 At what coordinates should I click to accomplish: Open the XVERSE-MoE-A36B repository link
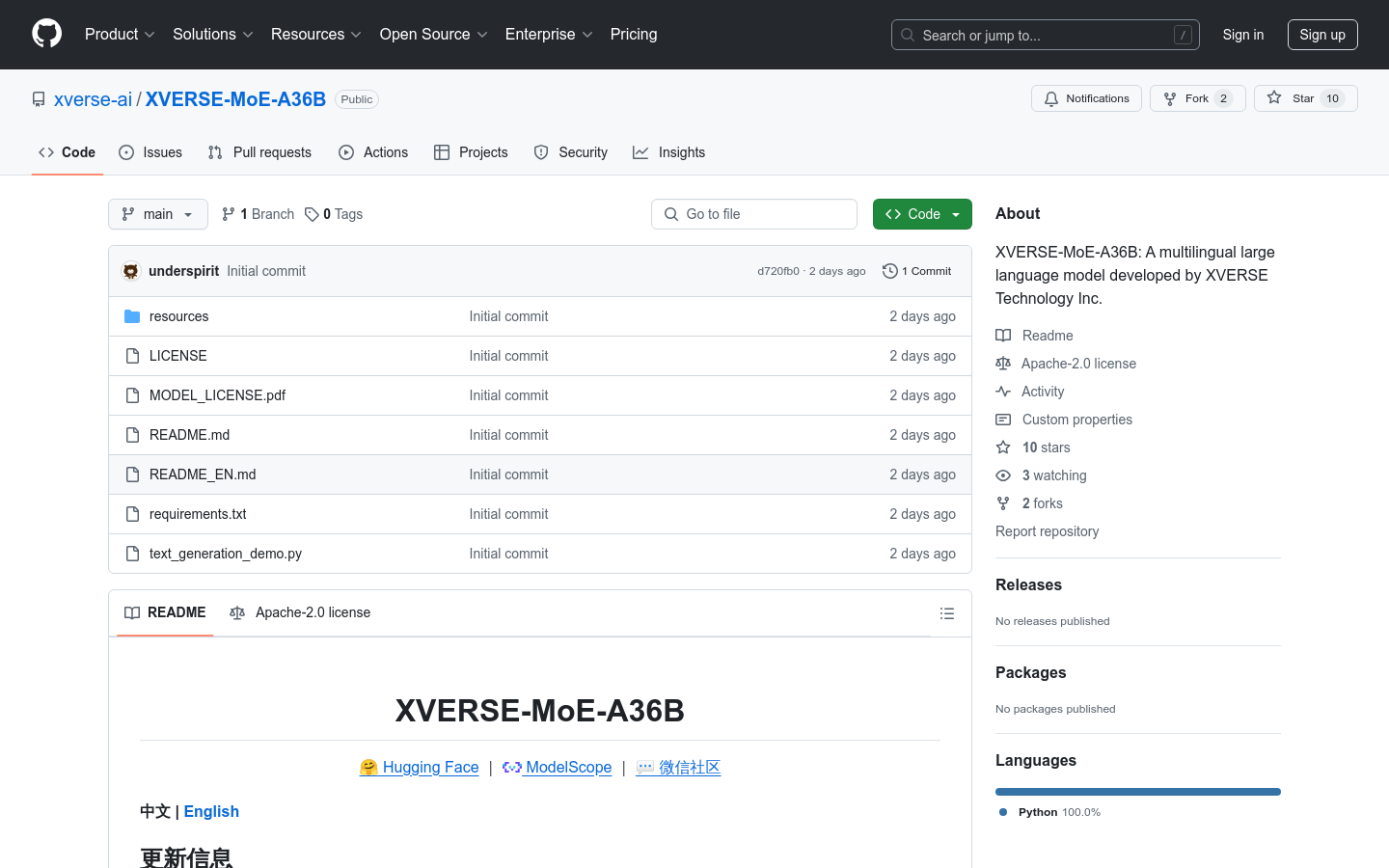coord(235,99)
